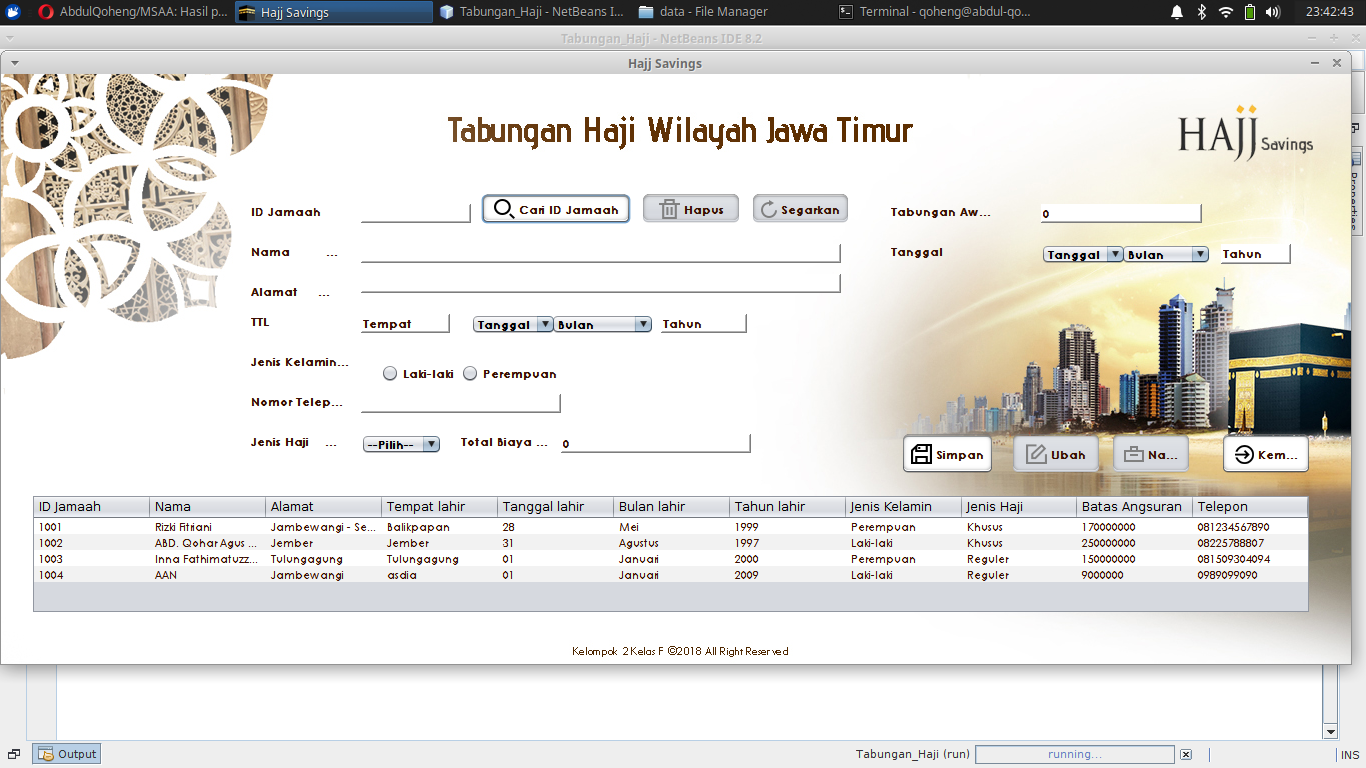Click the Jenis Haji column header
Viewport: 1366px width, 768px height.
[x=1019, y=506]
